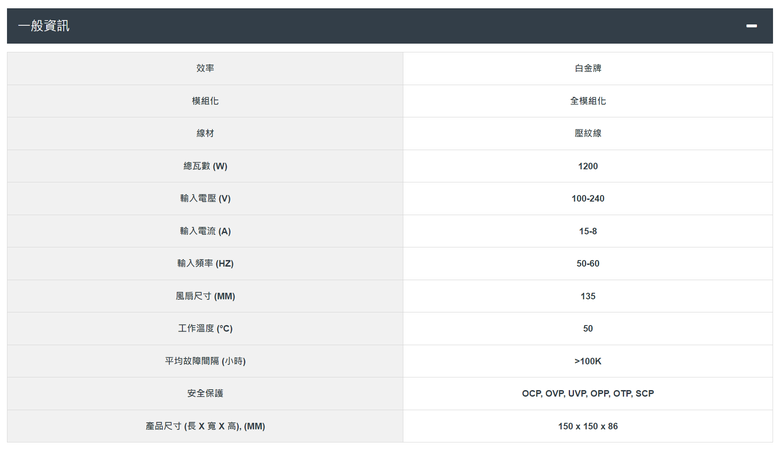Collapse the 一般資訊 section with minus icon

(751, 26)
